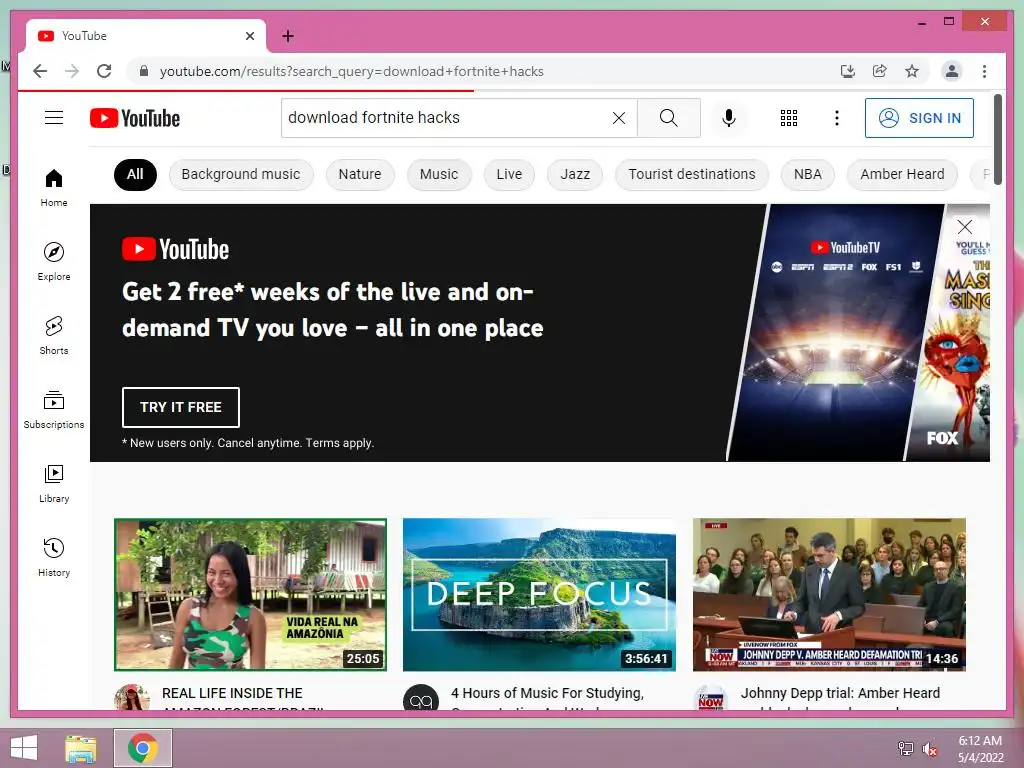This screenshot has height=768, width=1024.
Task: Select the Tourist destinations chip
Action: tap(692, 174)
